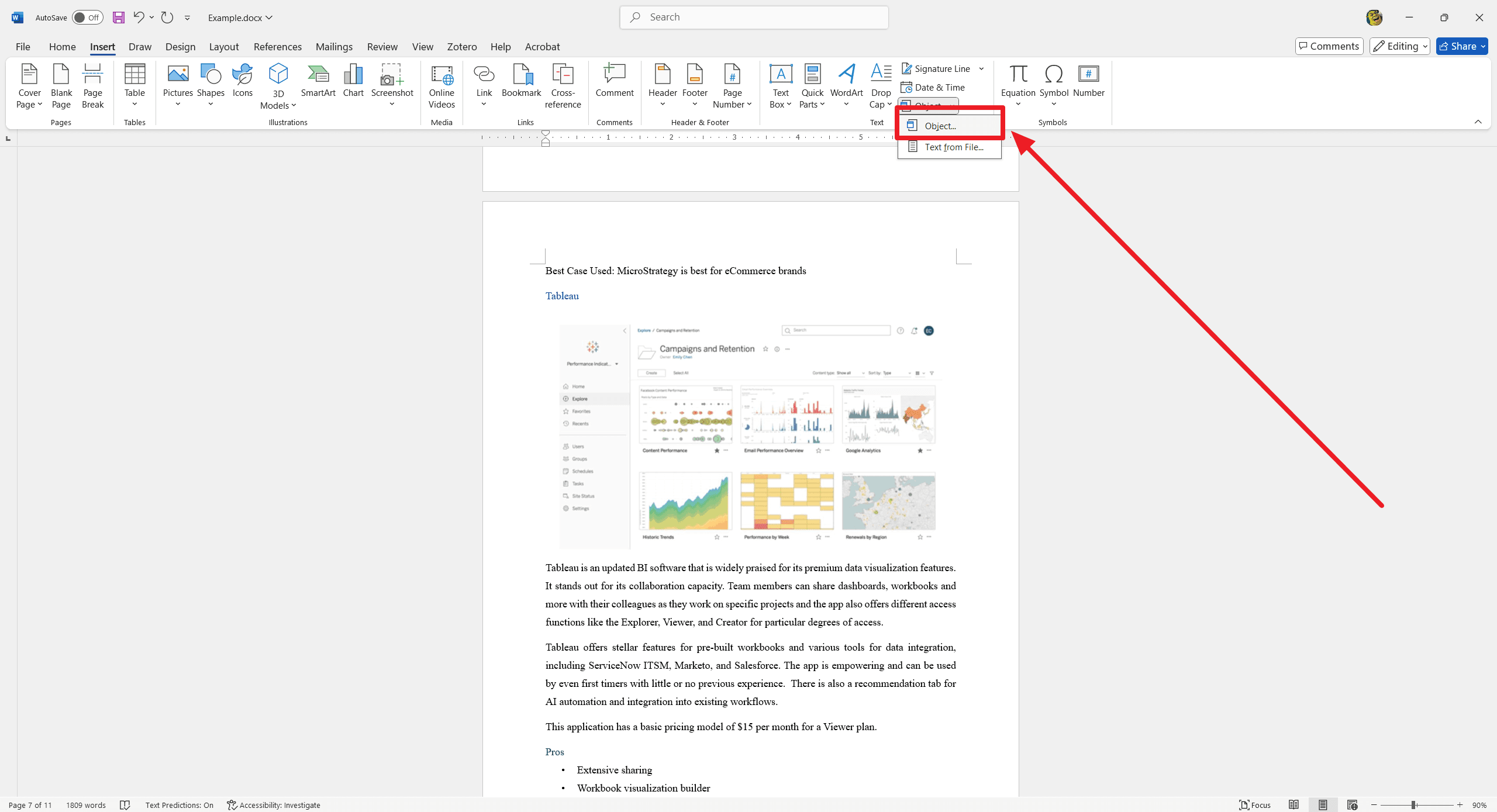Screen dimensions: 1497x812
Task: Insert Pictures from the ribbon
Action: tap(178, 86)
